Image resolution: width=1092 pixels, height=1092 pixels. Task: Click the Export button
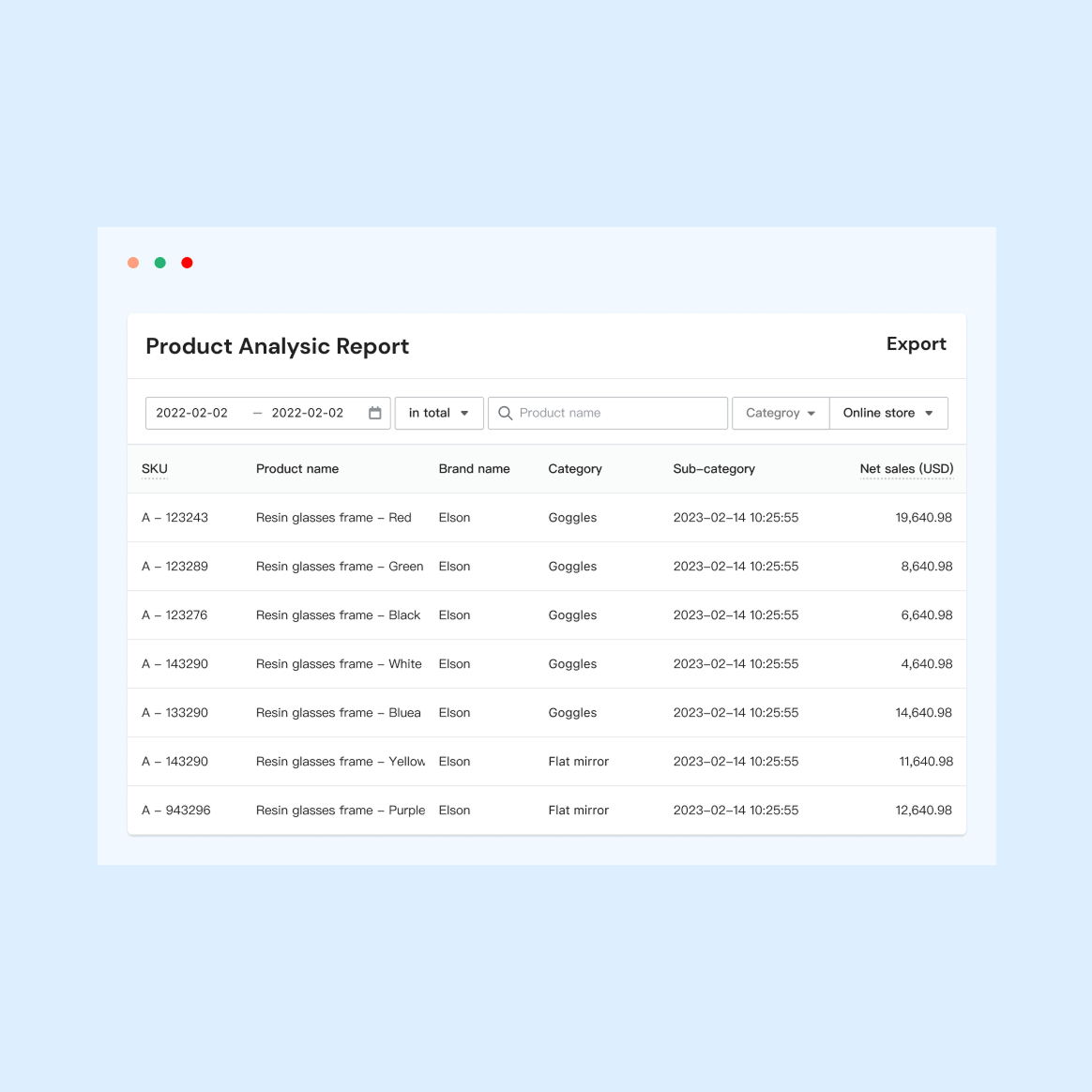coord(916,344)
